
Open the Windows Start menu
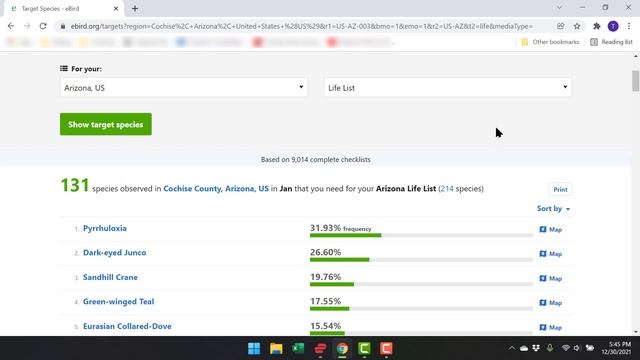coord(254,349)
